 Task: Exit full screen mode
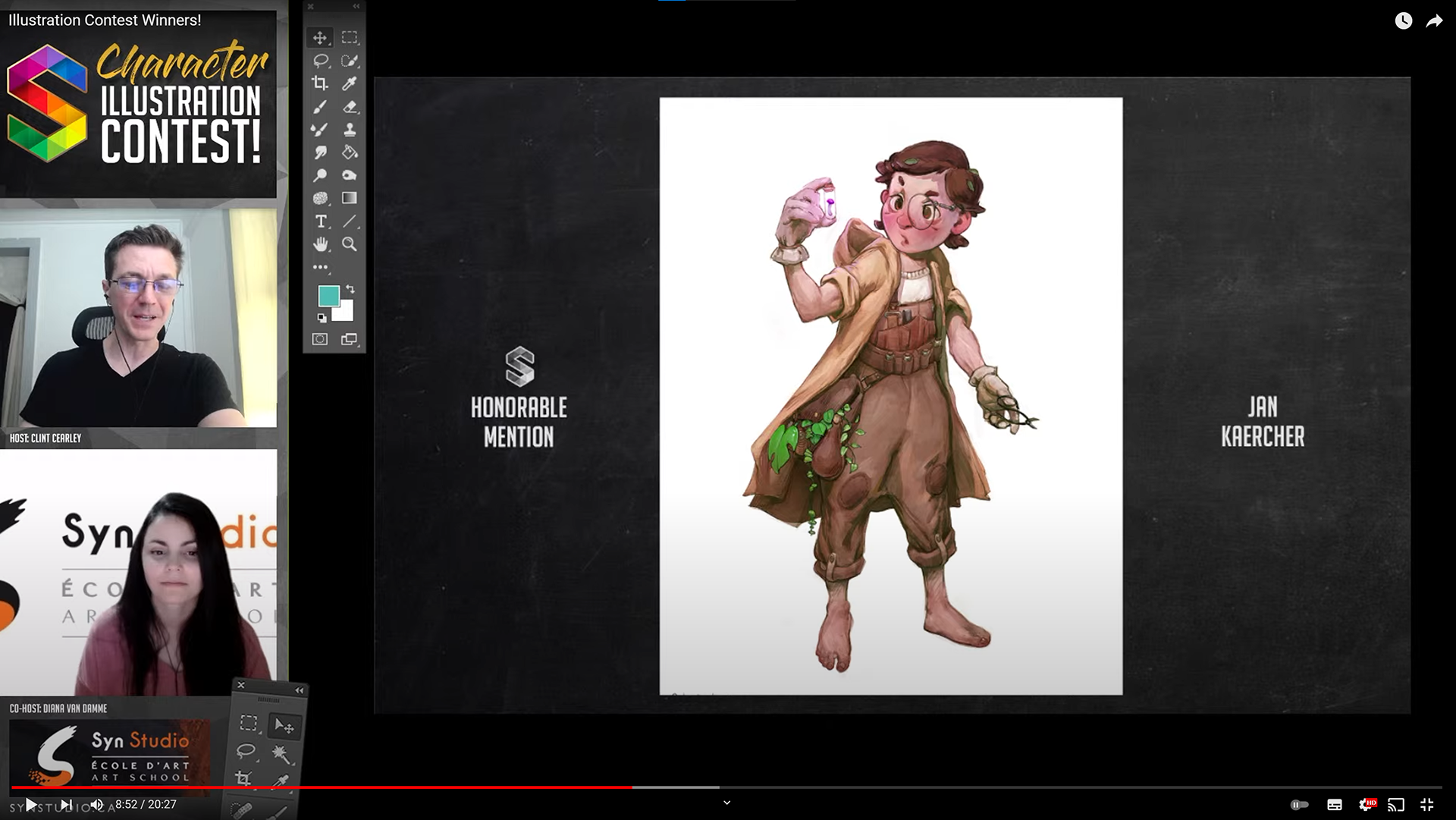pos(1426,805)
